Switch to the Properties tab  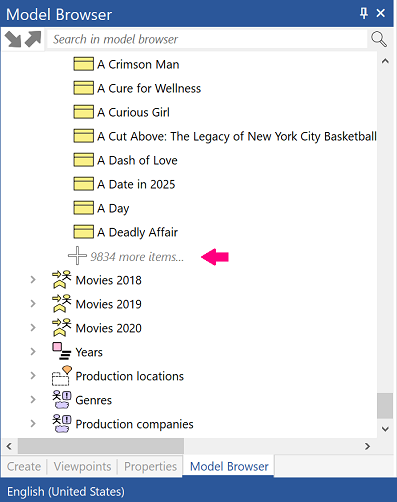150,466
